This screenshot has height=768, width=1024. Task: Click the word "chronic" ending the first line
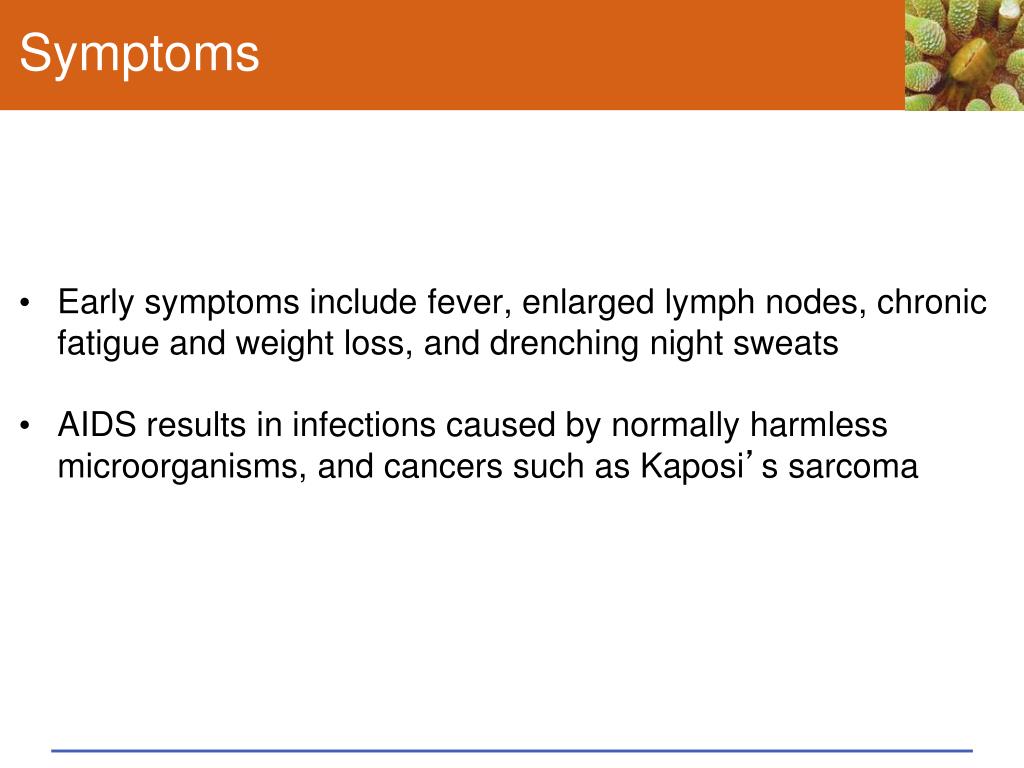coord(931,302)
